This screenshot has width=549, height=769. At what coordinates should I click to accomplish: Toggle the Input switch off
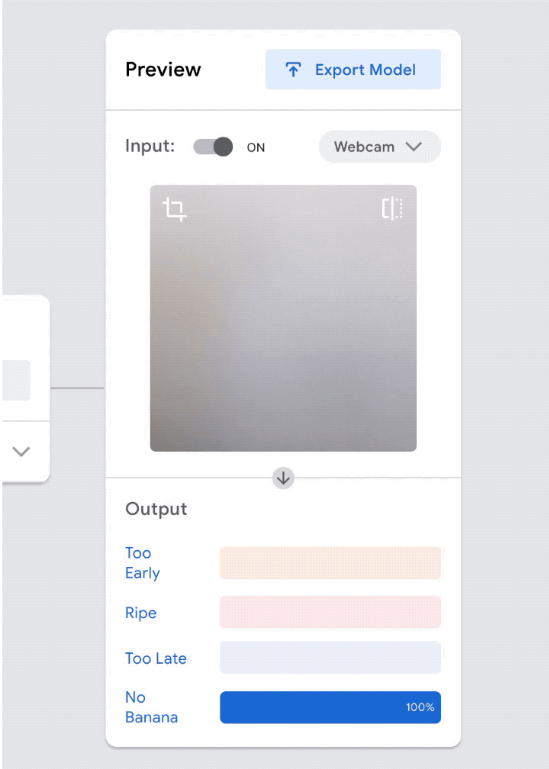click(x=213, y=147)
